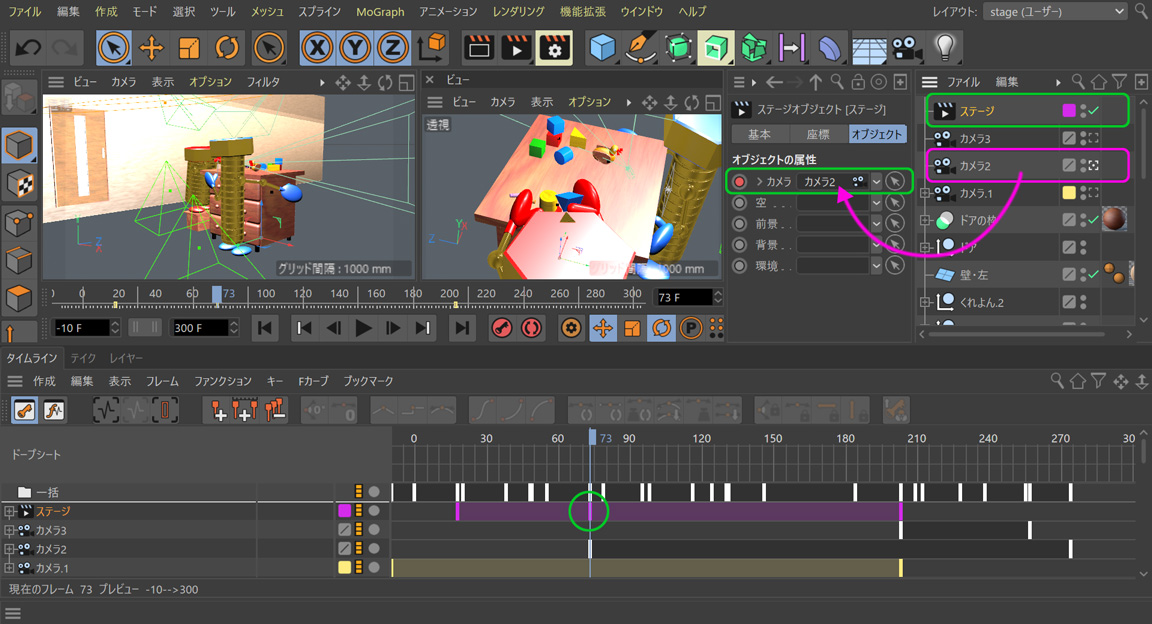The height and width of the screenshot is (624, 1152).
Task: Expand カメラ.1 in the object manager
Action: (925, 193)
